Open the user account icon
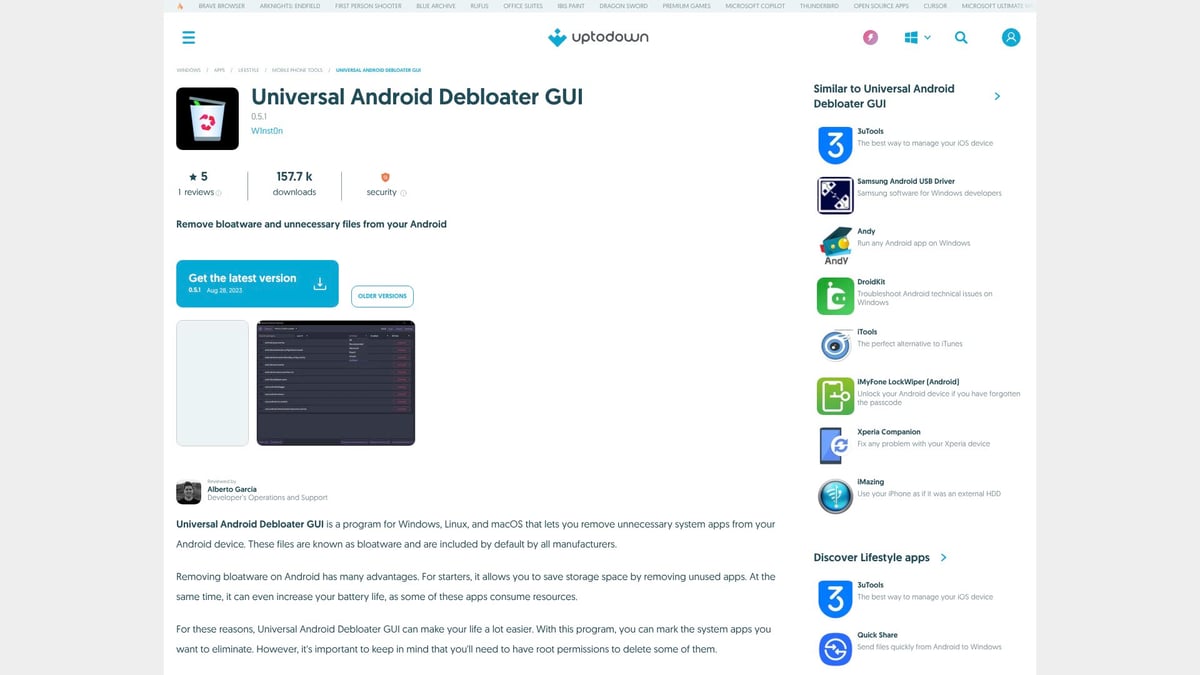 [x=1011, y=37]
